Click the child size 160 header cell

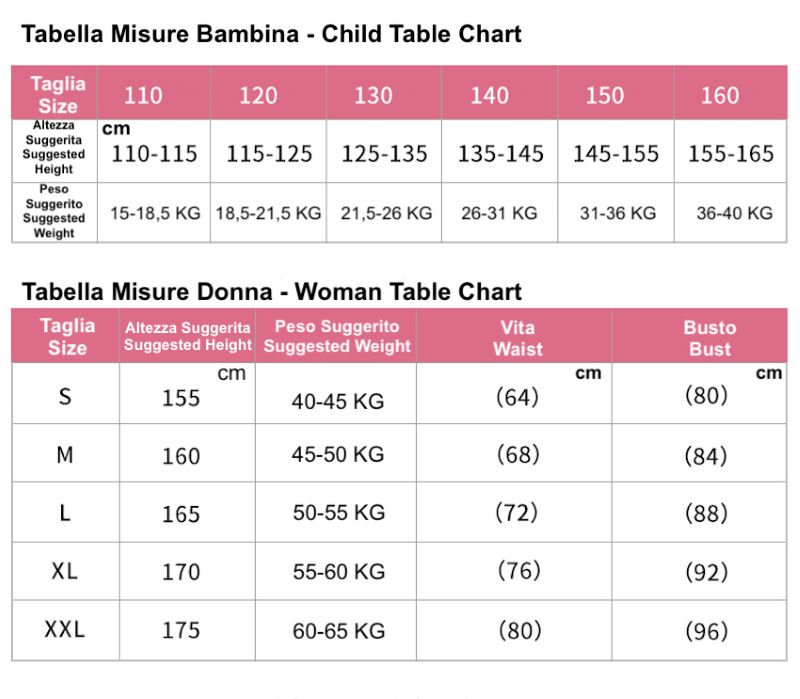point(720,95)
